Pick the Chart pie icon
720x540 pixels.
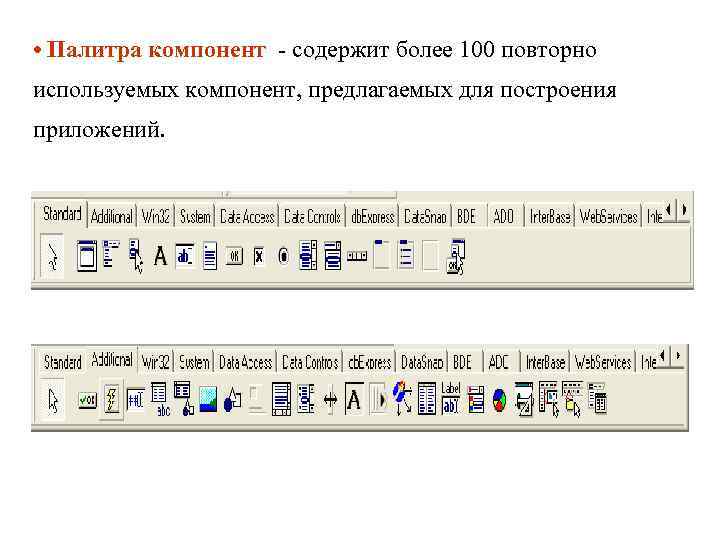pos(500,399)
